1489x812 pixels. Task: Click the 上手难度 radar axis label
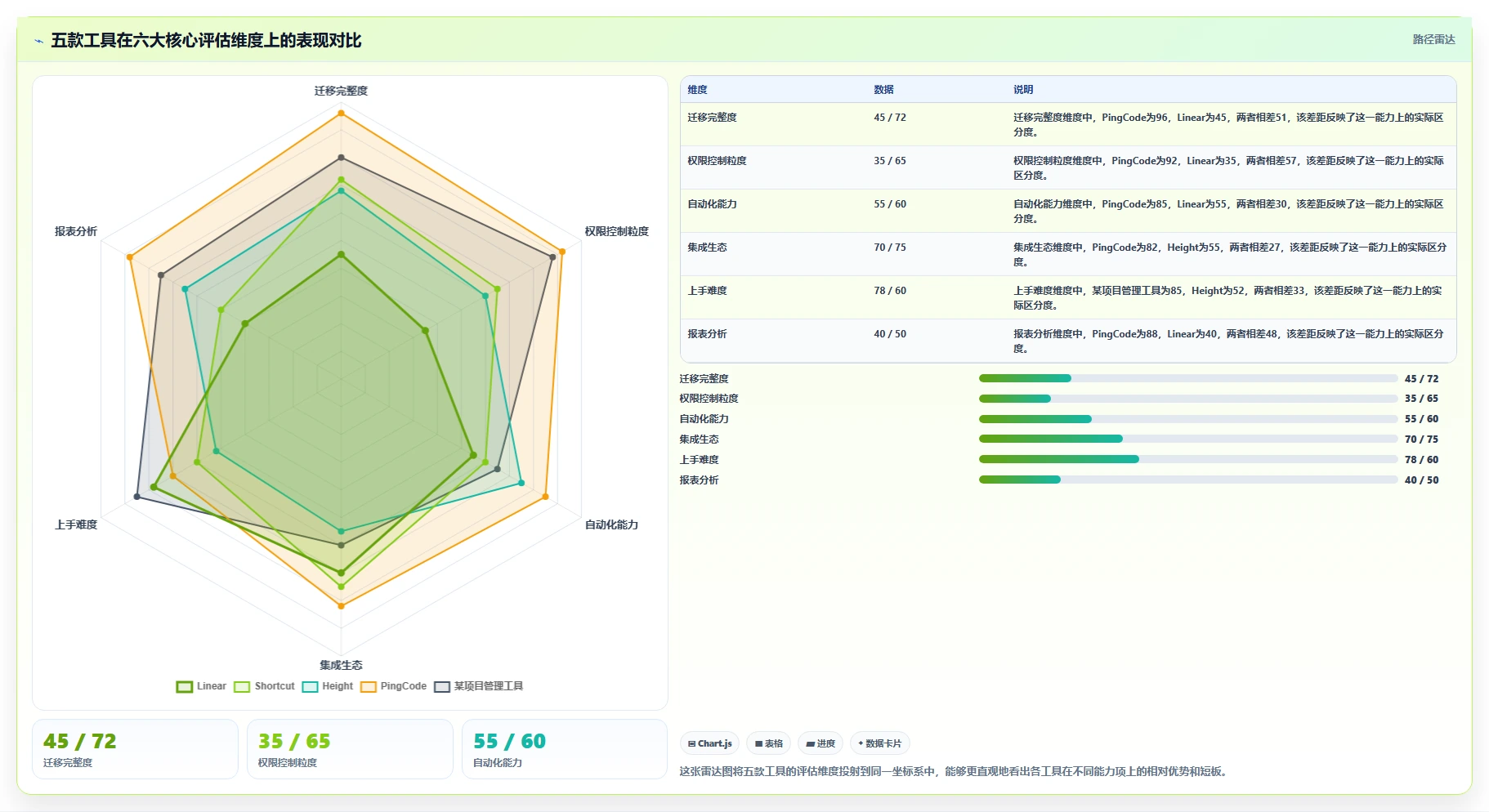pos(76,524)
